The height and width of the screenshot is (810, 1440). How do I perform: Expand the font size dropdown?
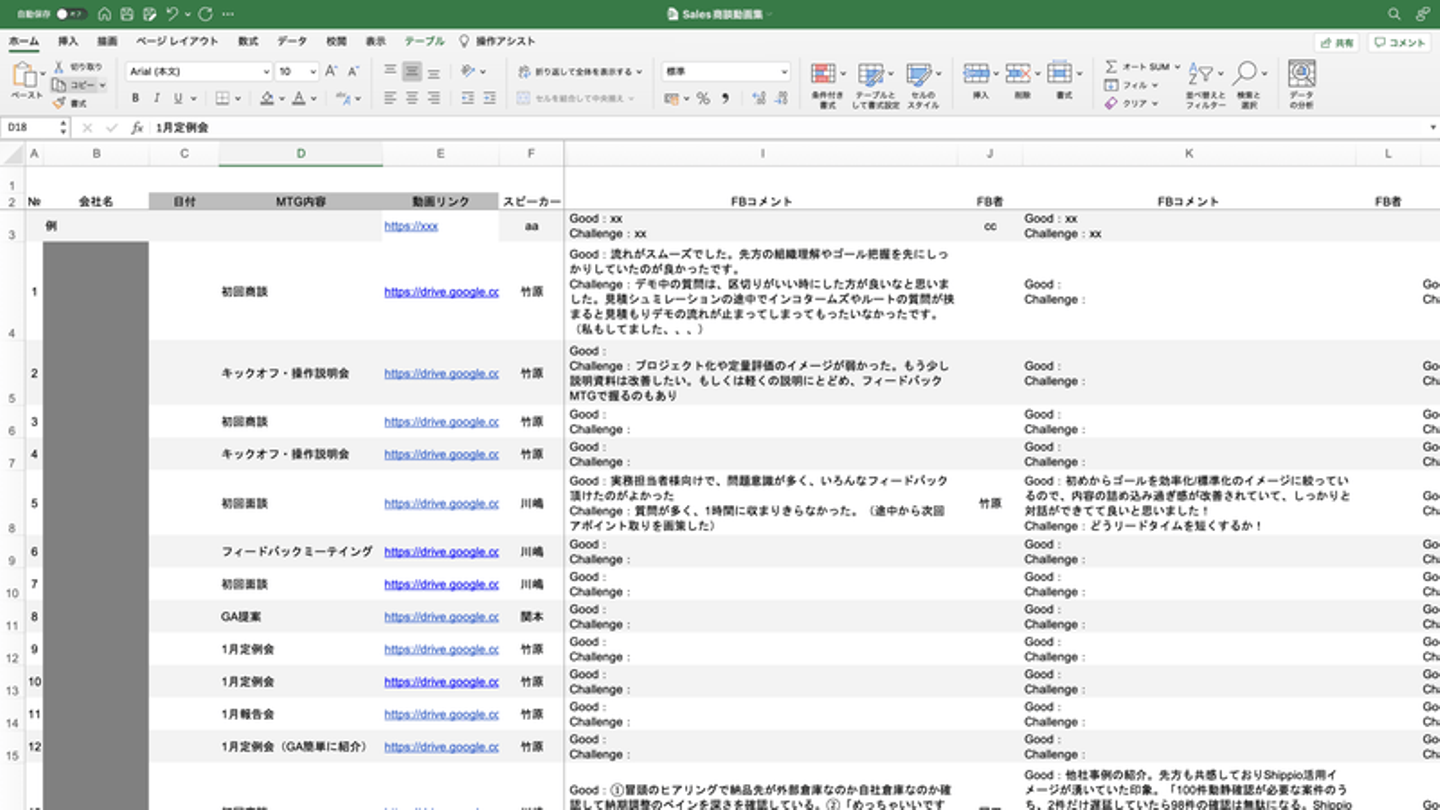[313, 72]
